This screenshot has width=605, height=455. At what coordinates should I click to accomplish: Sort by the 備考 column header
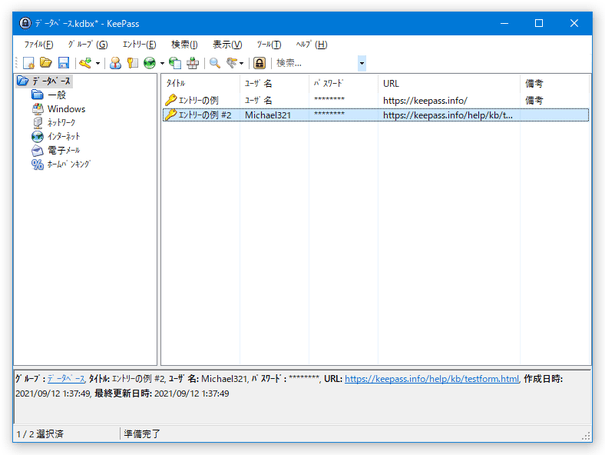pos(555,83)
